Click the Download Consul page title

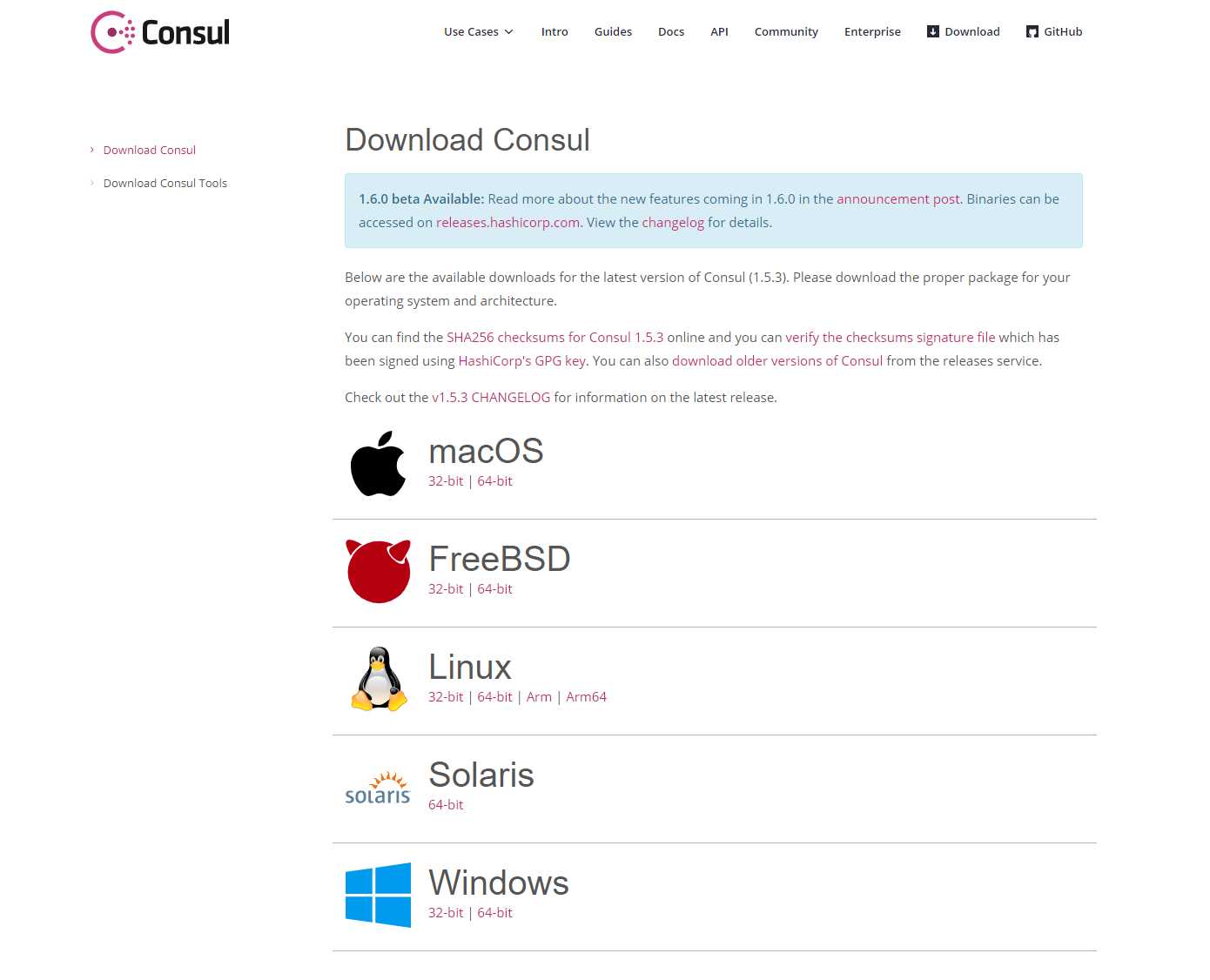[x=467, y=140]
